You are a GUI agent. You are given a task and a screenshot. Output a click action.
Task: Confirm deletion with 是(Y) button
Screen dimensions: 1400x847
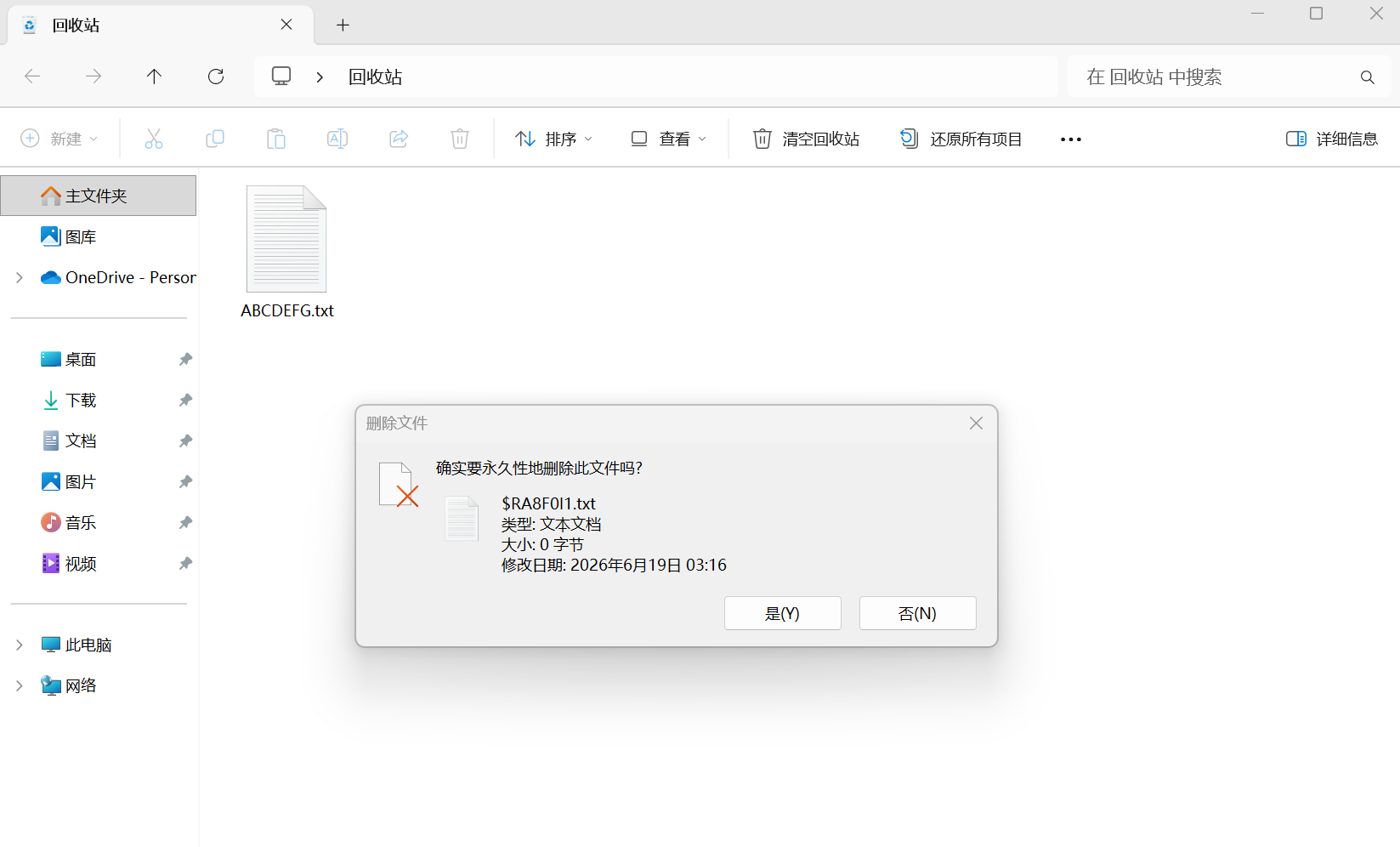click(783, 613)
